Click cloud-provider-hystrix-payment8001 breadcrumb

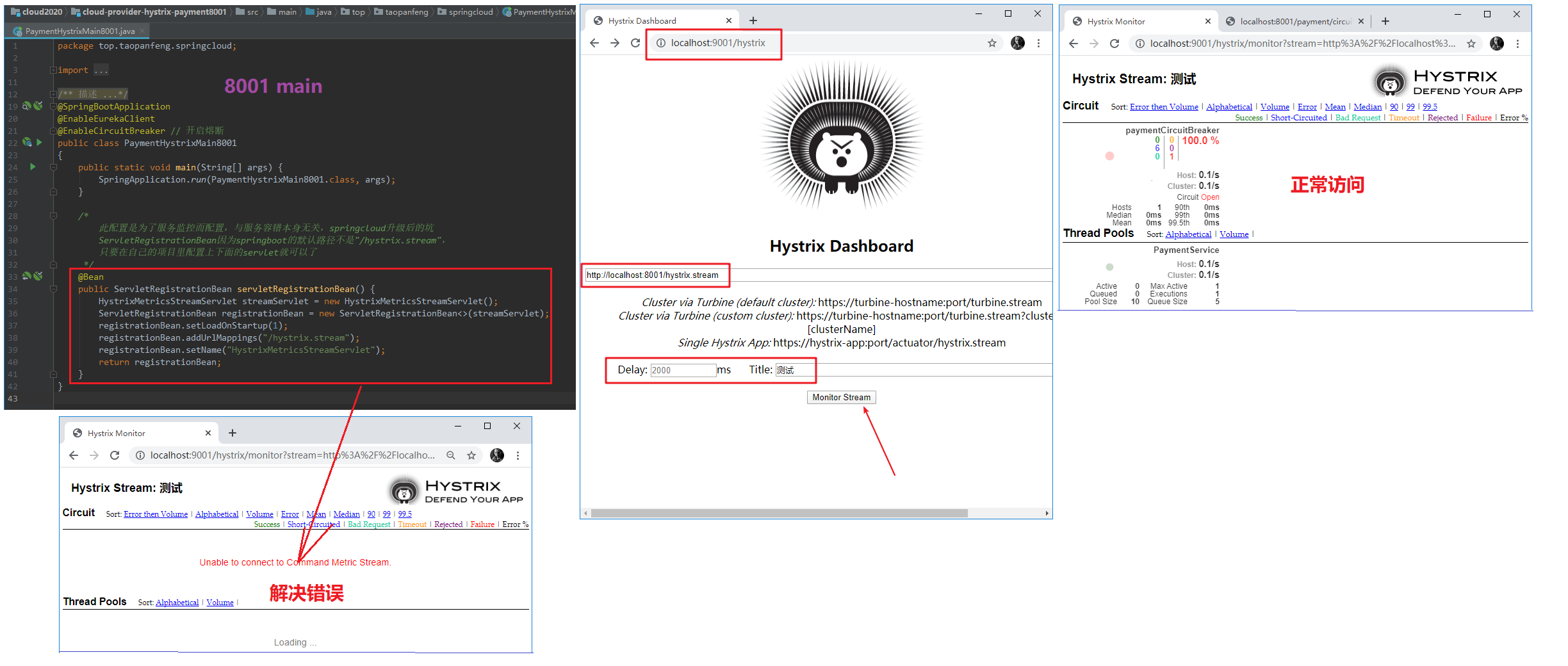click(x=149, y=12)
